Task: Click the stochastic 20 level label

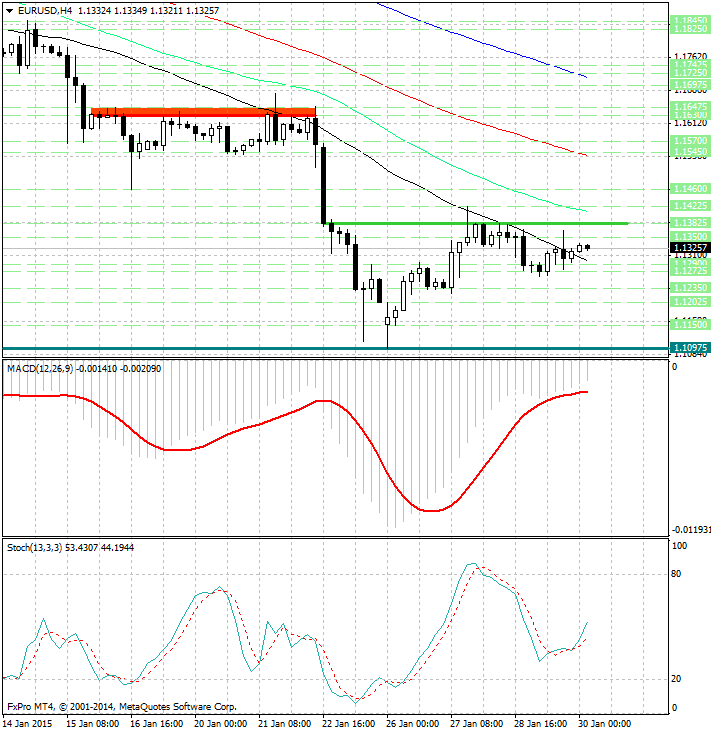Action: coord(676,679)
